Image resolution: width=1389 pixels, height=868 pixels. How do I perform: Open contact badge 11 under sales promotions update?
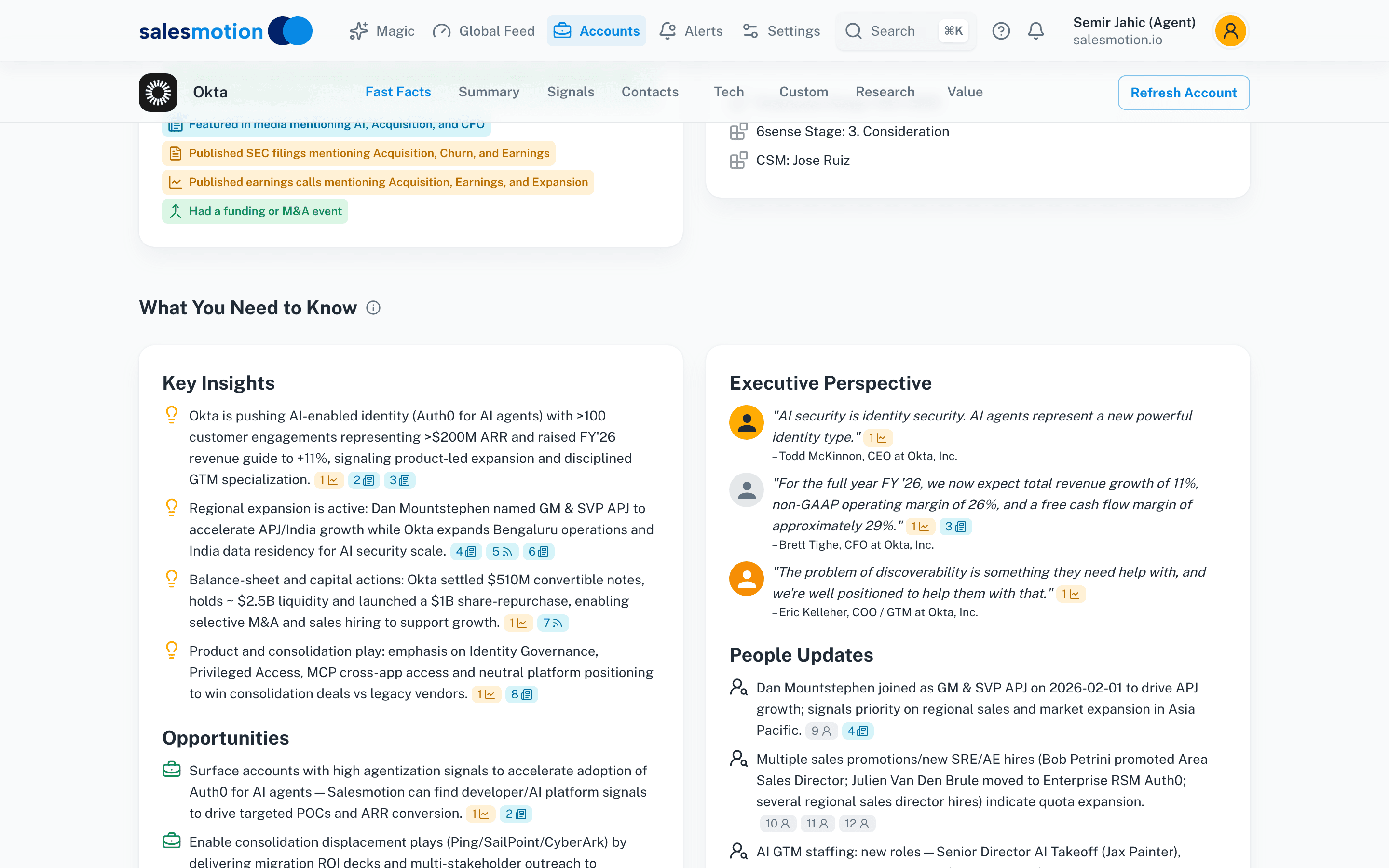(x=817, y=824)
